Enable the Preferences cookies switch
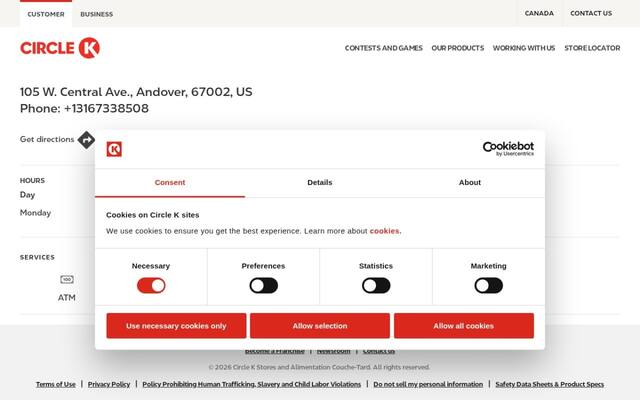 click(264, 285)
